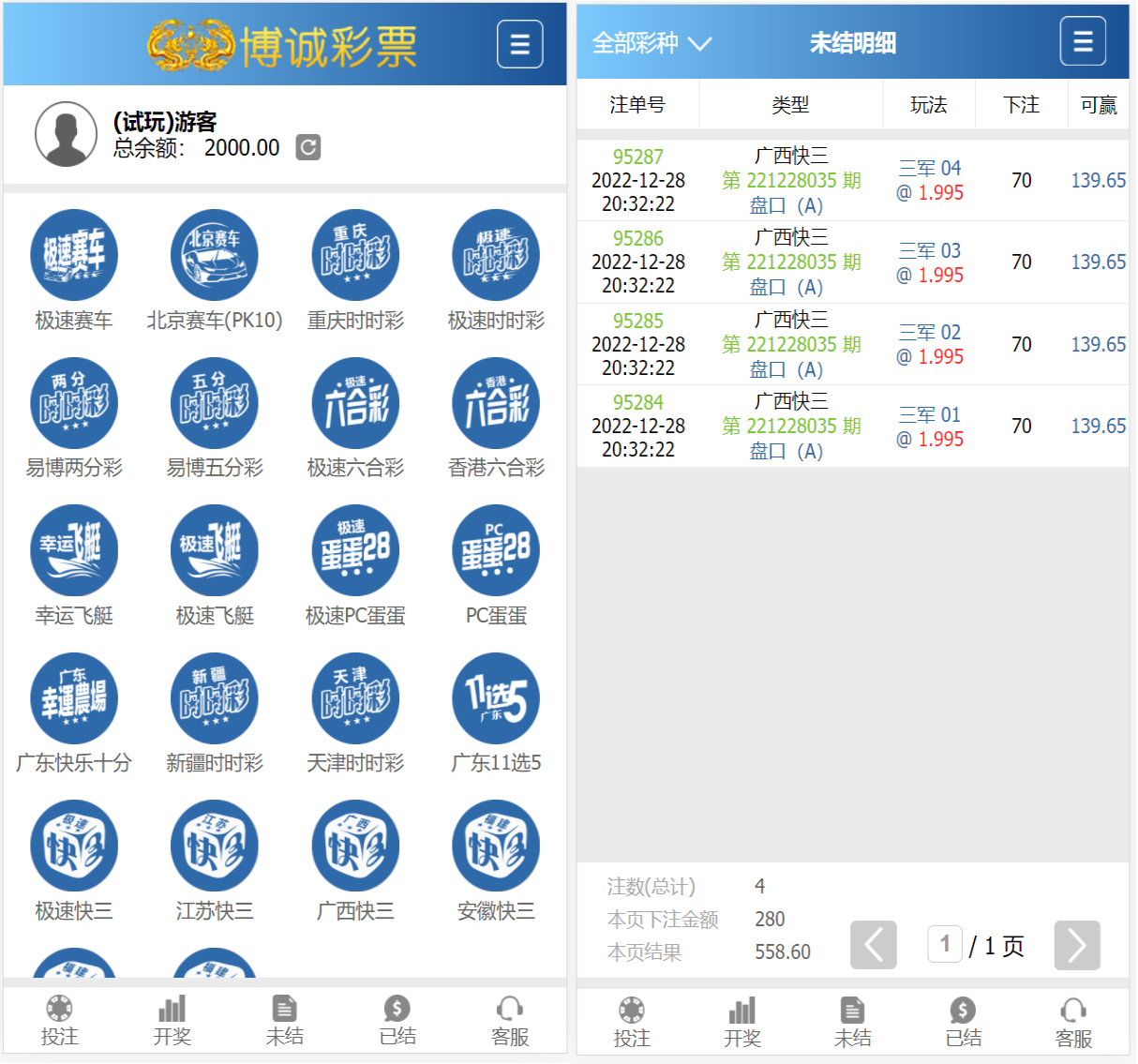Open the 香港六合彩 lottery icon
The image size is (1138, 1064).
click(x=496, y=404)
